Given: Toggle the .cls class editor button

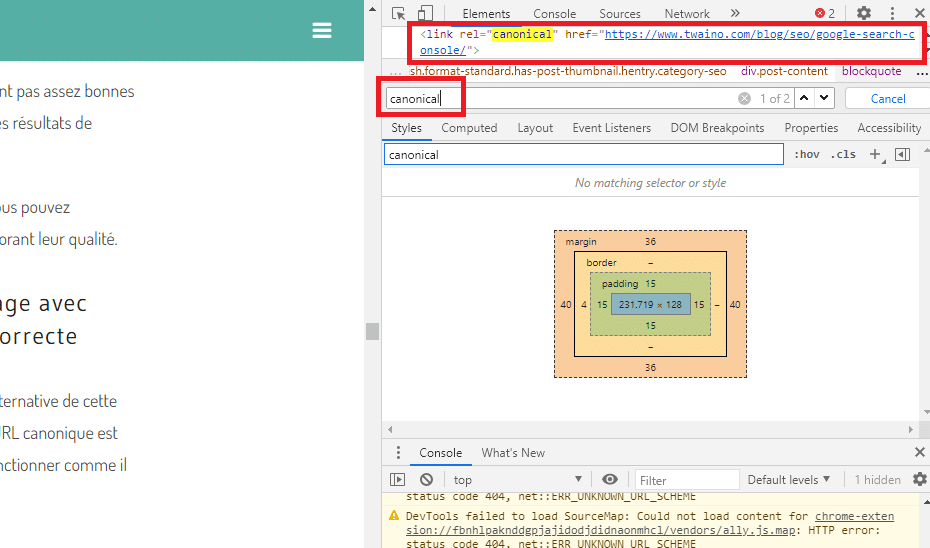Looking at the screenshot, I should point(843,155).
